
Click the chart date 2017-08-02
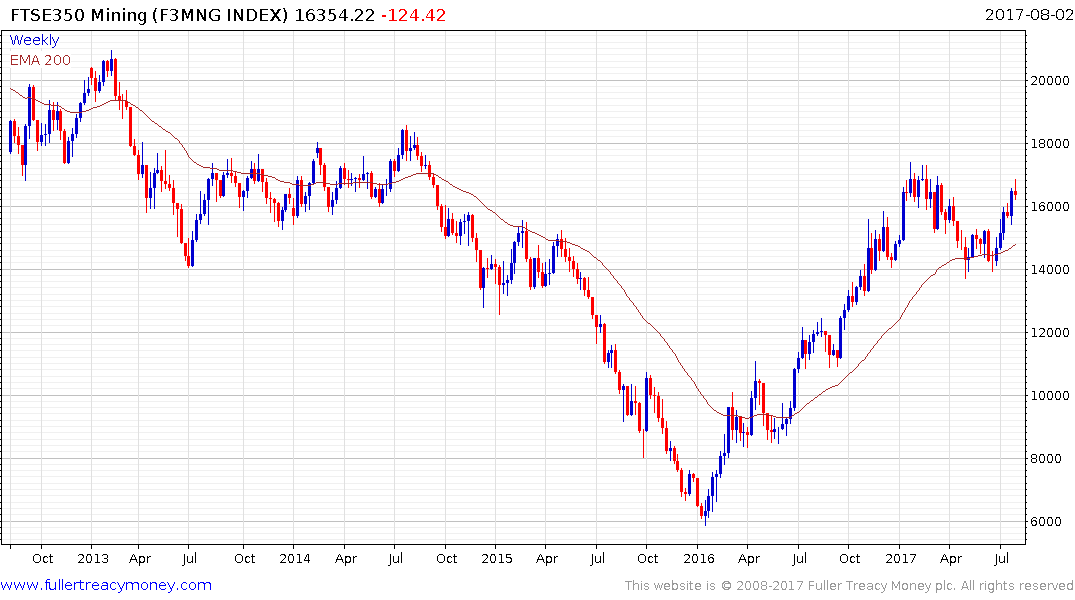[x=1028, y=15]
